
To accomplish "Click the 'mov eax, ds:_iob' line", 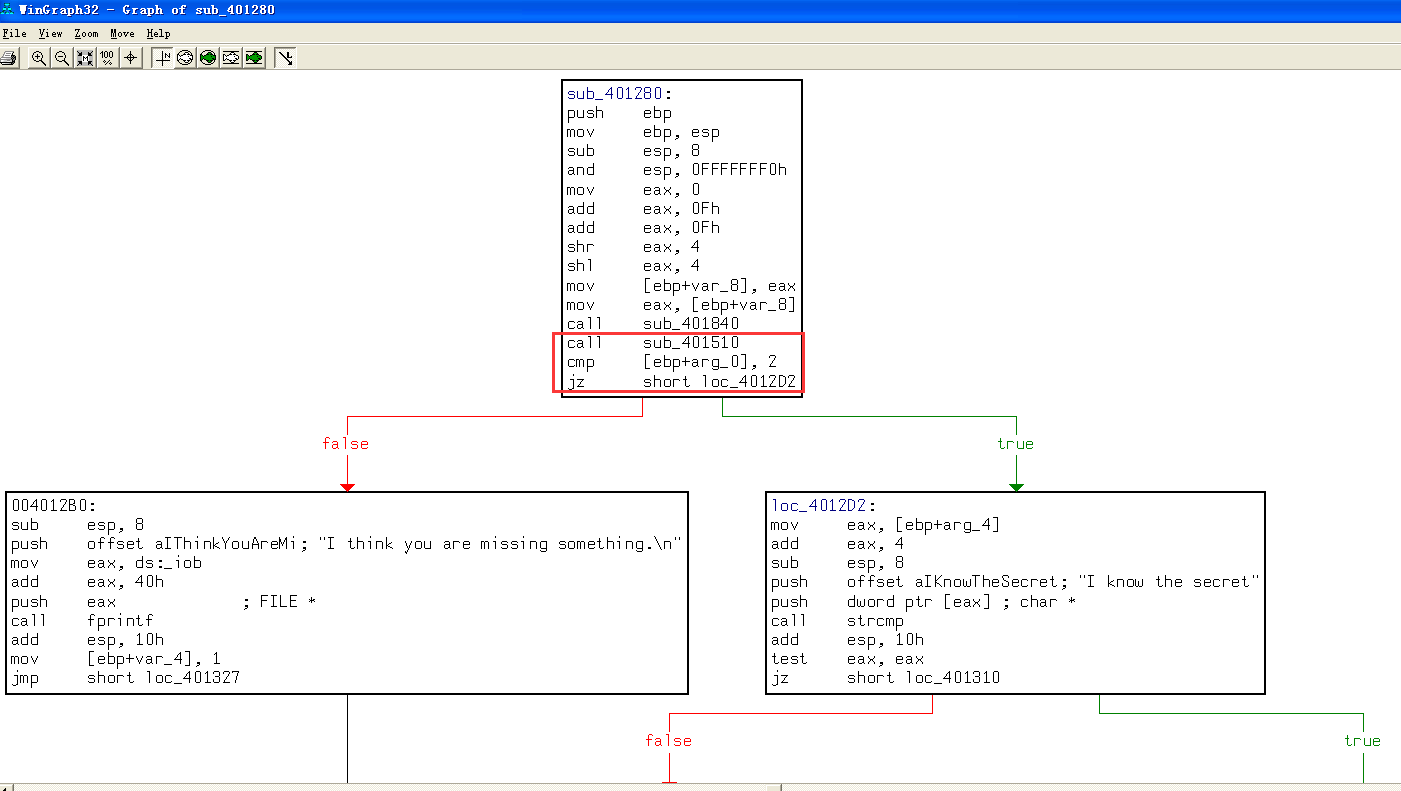I will [x=107, y=563].
